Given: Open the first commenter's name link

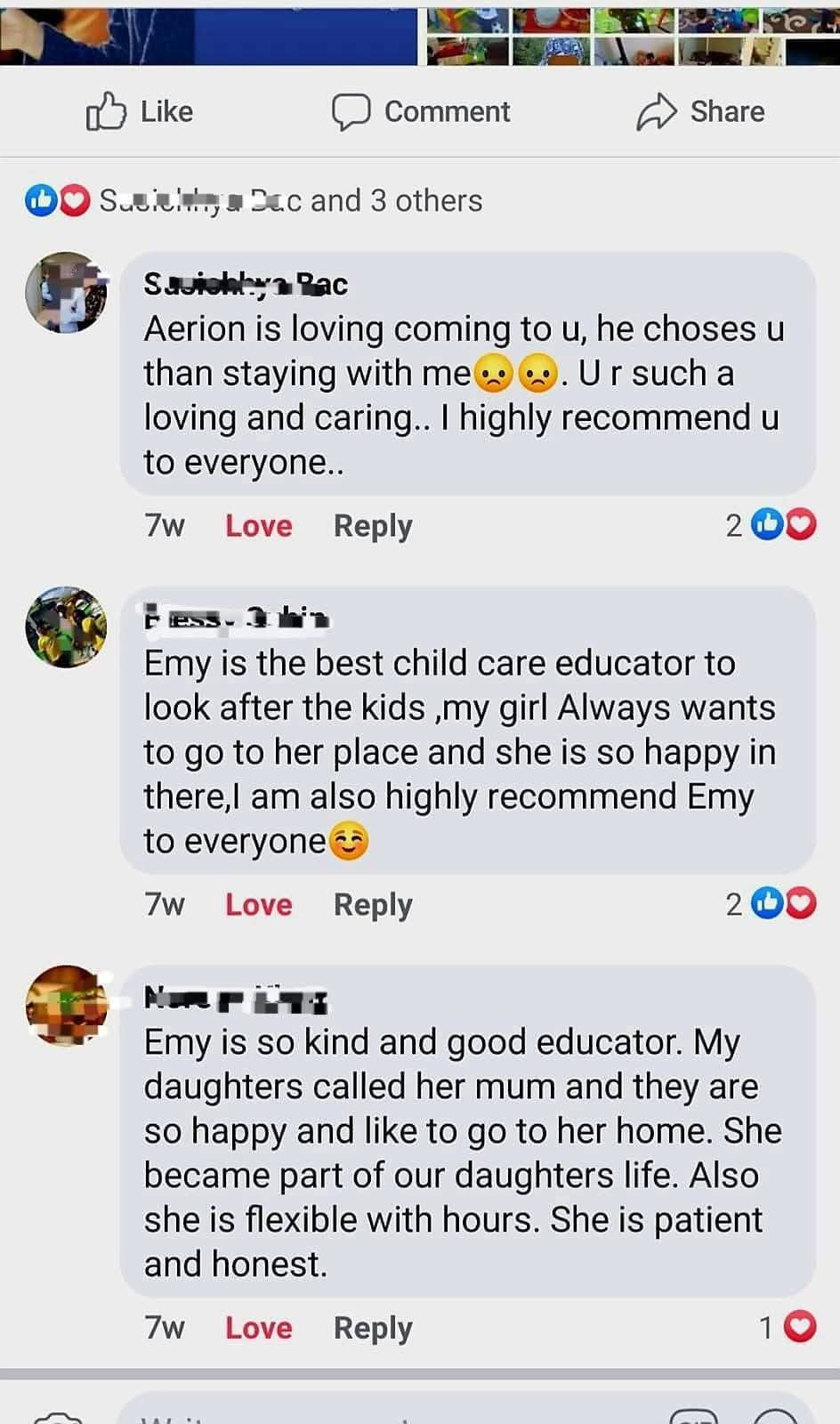Looking at the screenshot, I should point(246,284).
